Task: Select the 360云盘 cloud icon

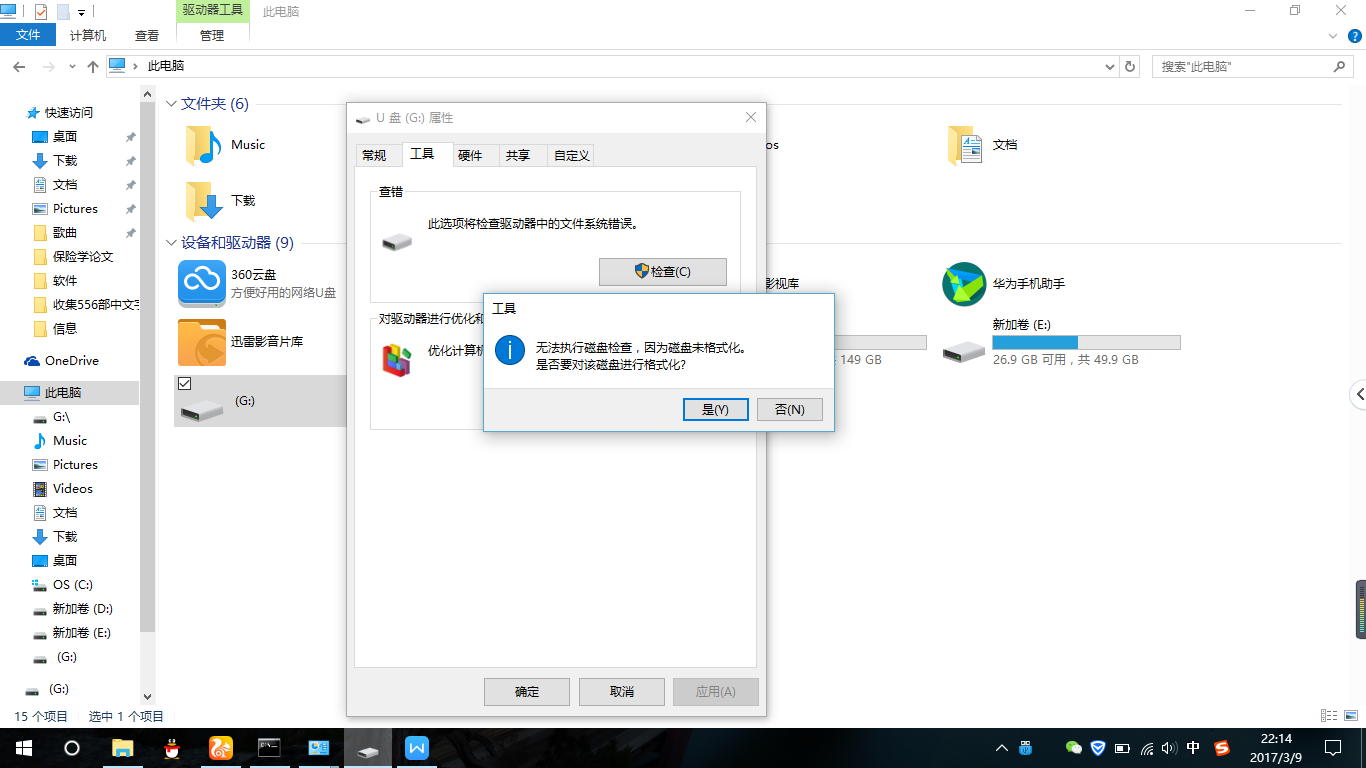Action: click(x=202, y=284)
